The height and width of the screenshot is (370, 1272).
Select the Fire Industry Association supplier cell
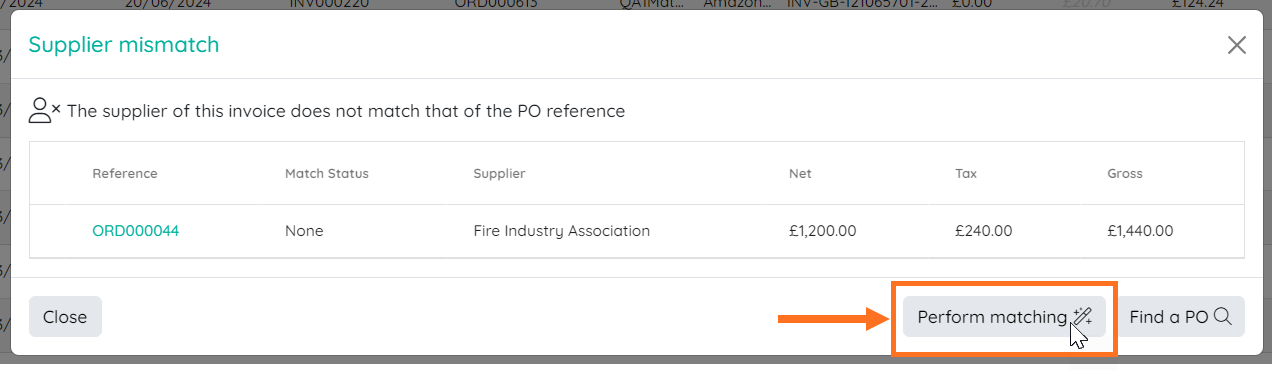click(x=561, y=231)
